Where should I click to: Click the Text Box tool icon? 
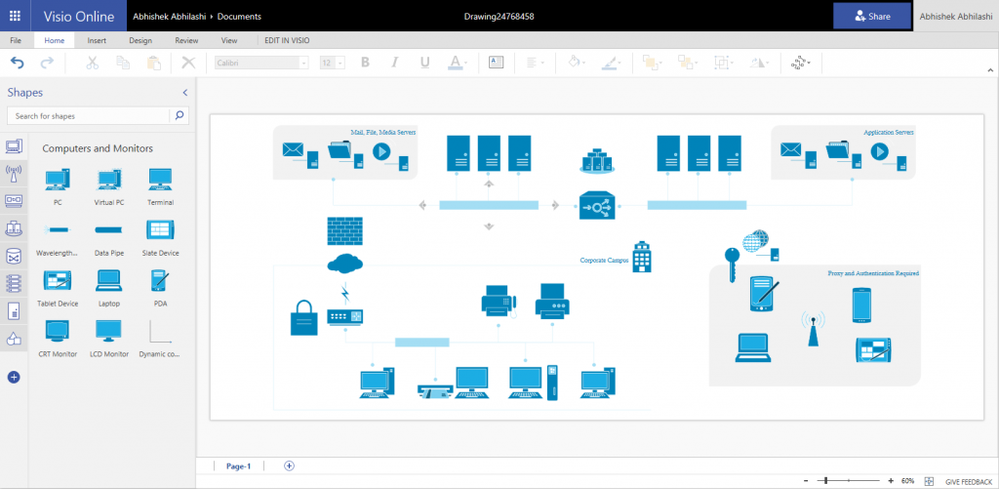click(x=496, y=62)
